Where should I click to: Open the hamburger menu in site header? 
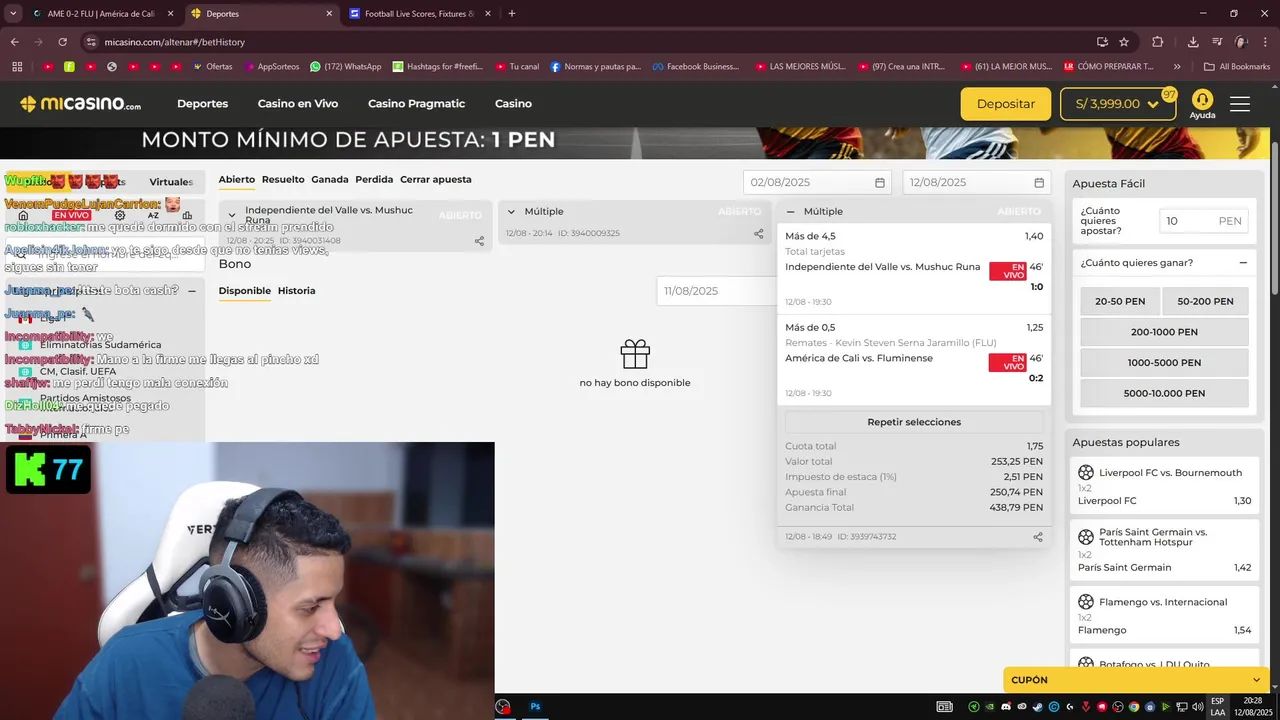(x=1240, y=104)
